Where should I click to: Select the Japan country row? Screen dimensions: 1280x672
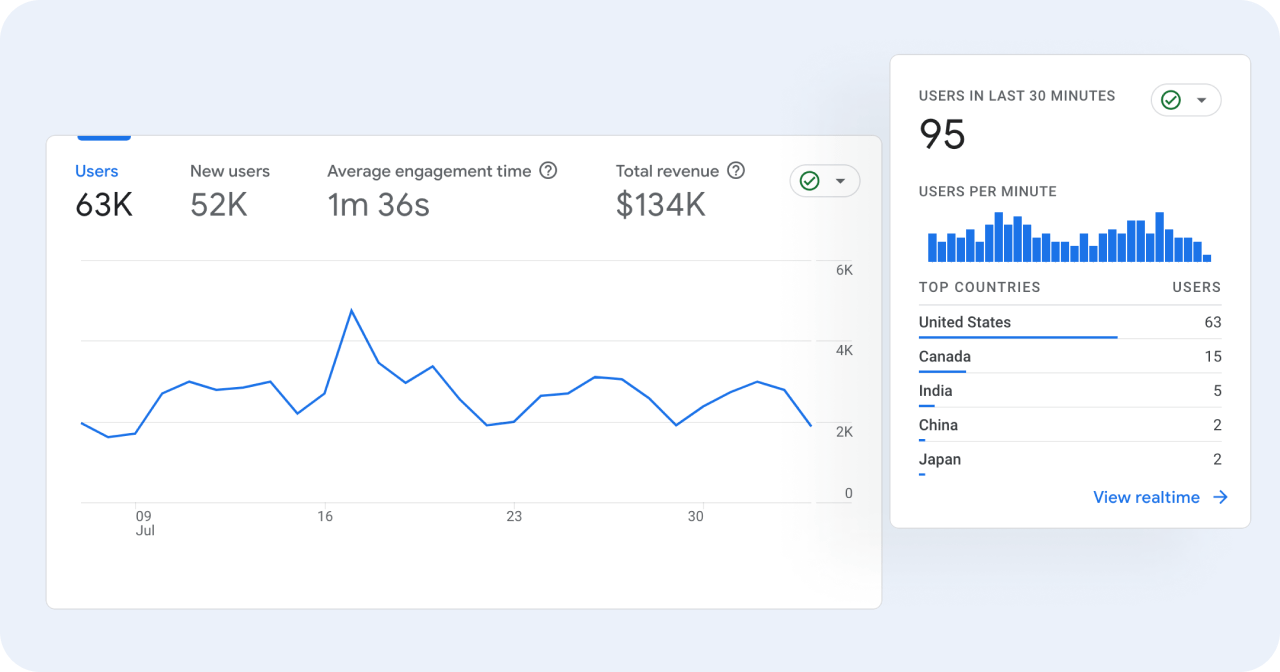[1070, 460]
